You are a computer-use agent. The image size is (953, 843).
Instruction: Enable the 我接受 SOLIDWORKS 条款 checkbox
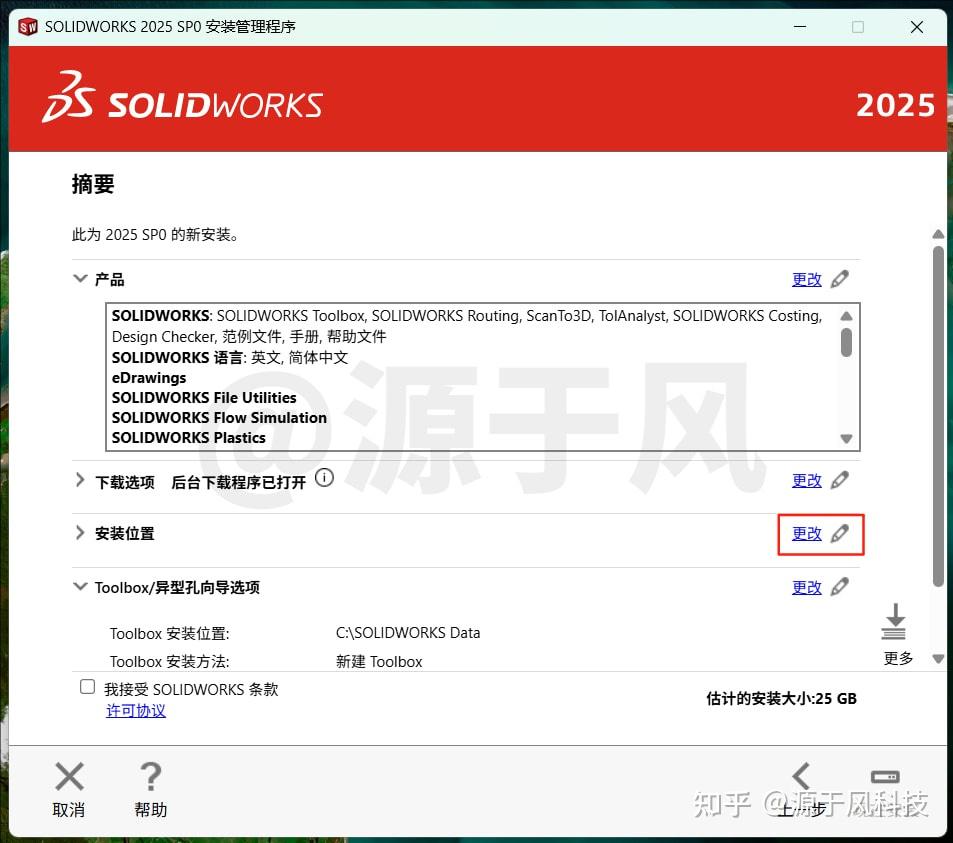86,688
